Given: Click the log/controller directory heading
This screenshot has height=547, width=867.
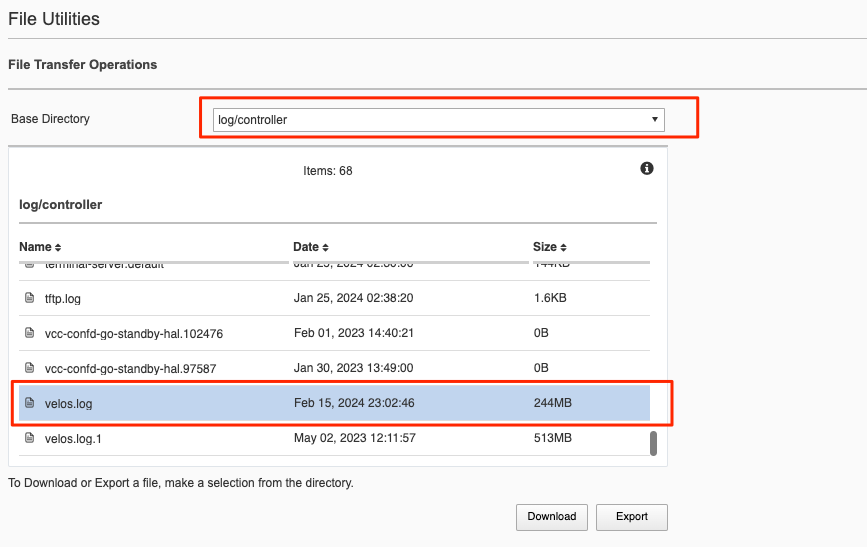Looking at the screenshot, I should tap(60, 205).
